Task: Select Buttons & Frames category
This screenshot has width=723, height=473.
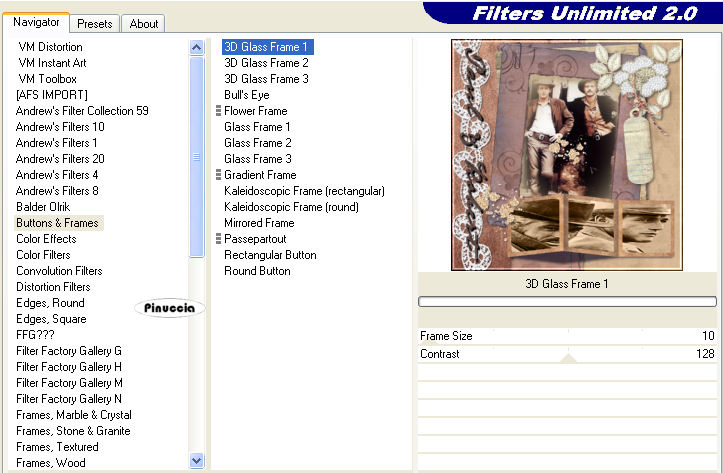Action: tap(57, 223)
